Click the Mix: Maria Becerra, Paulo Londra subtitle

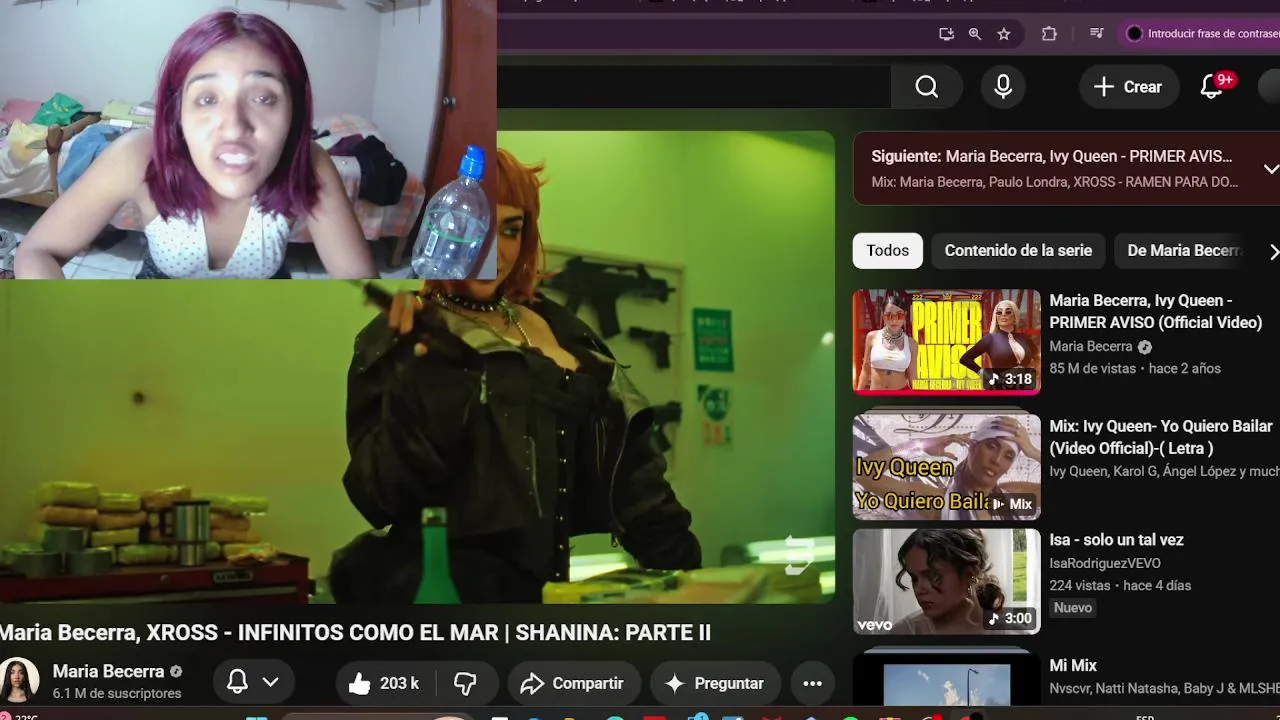click(1054, 182)
